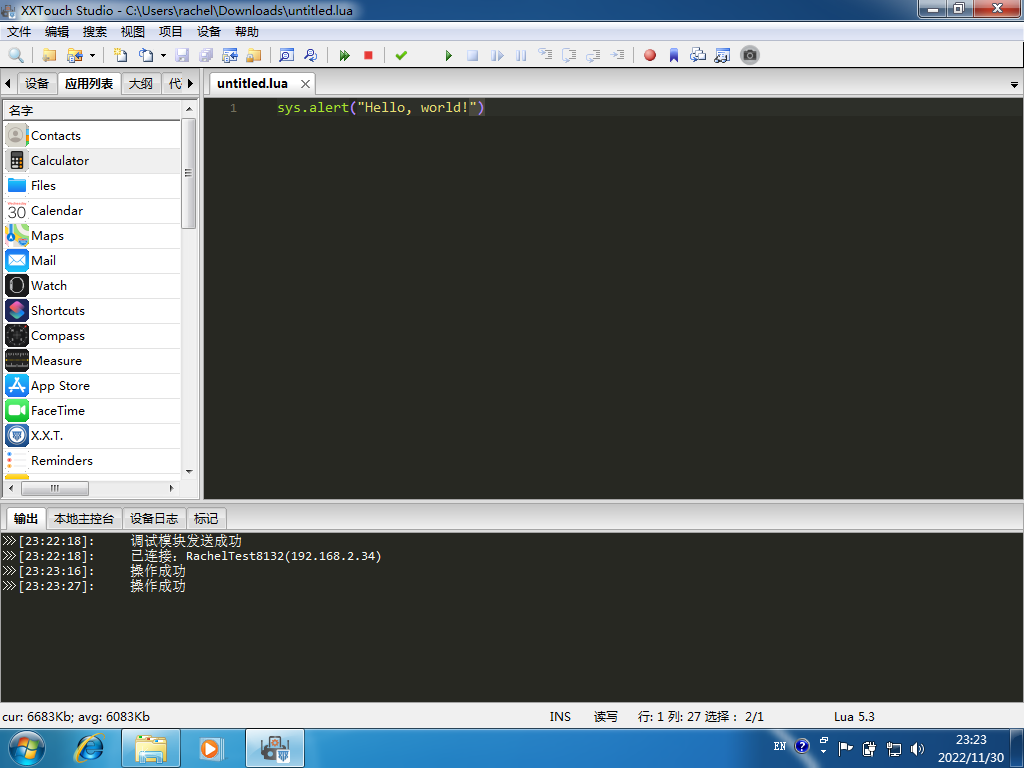Click the new file icon in toolbar

click(120, 56)
